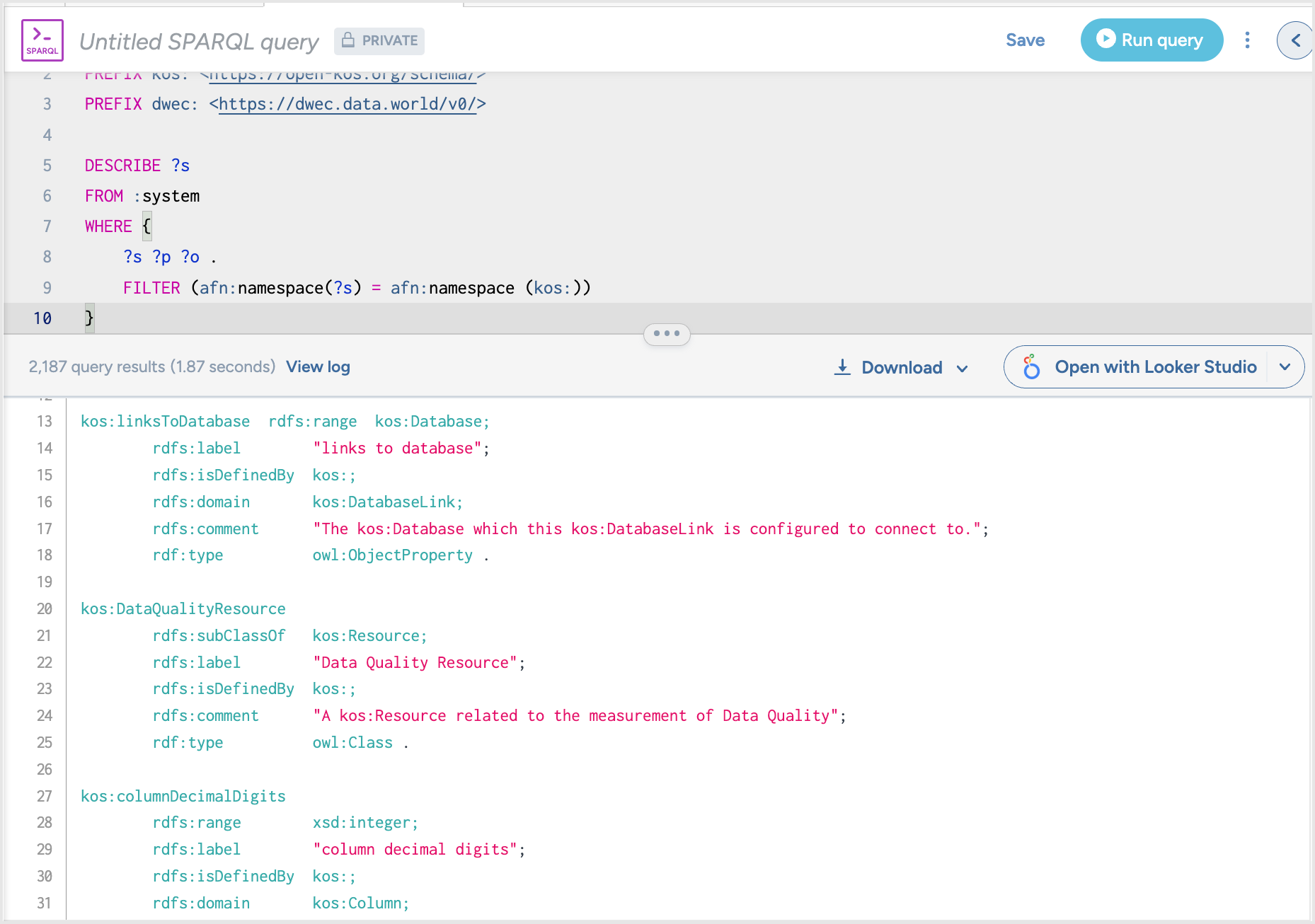This screenshot has height=924, width=1315.
Task: Click kos:DataQualityResource heading
Action: tap(183, 608)
